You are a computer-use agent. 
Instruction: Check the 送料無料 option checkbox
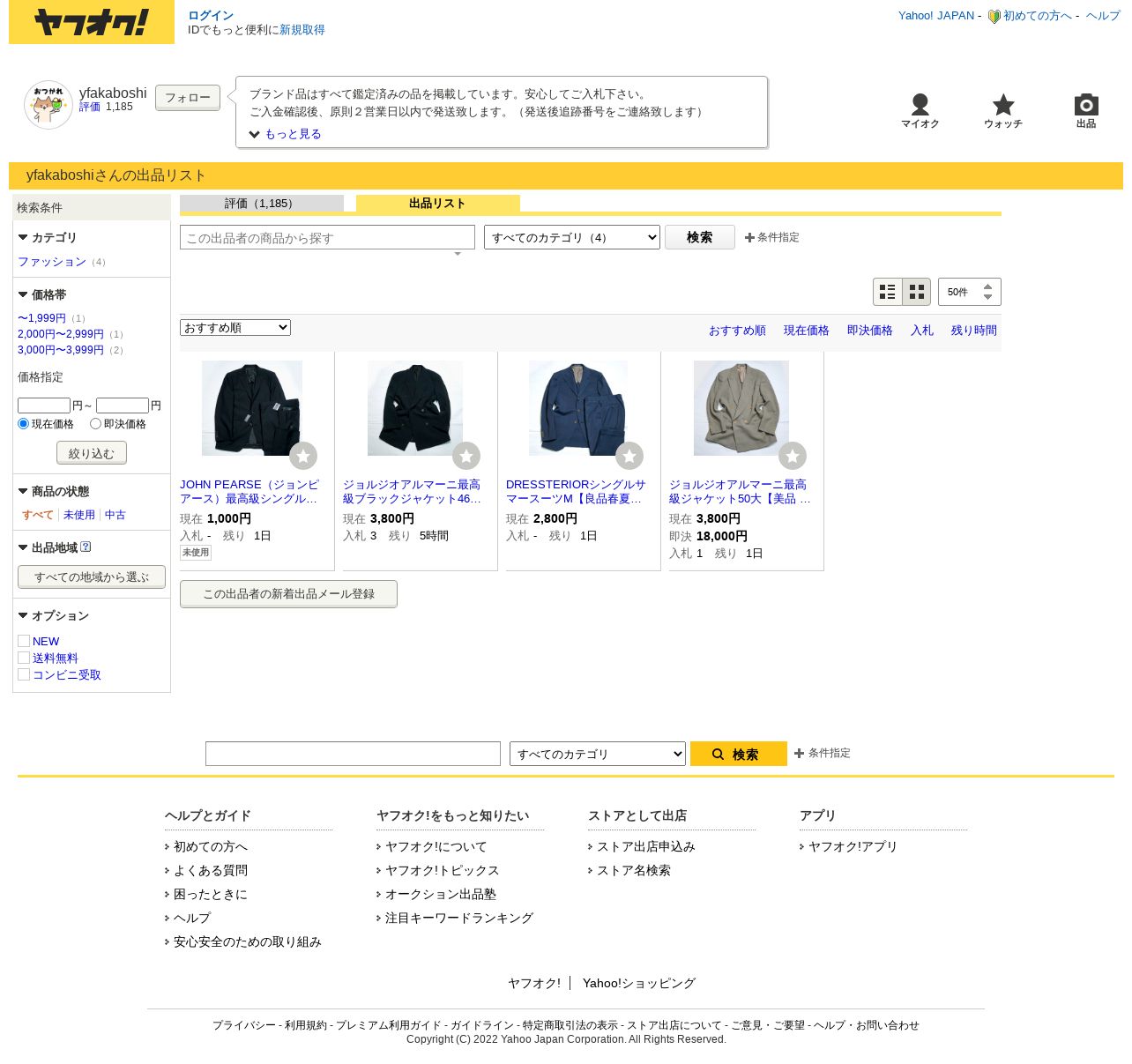24,658
